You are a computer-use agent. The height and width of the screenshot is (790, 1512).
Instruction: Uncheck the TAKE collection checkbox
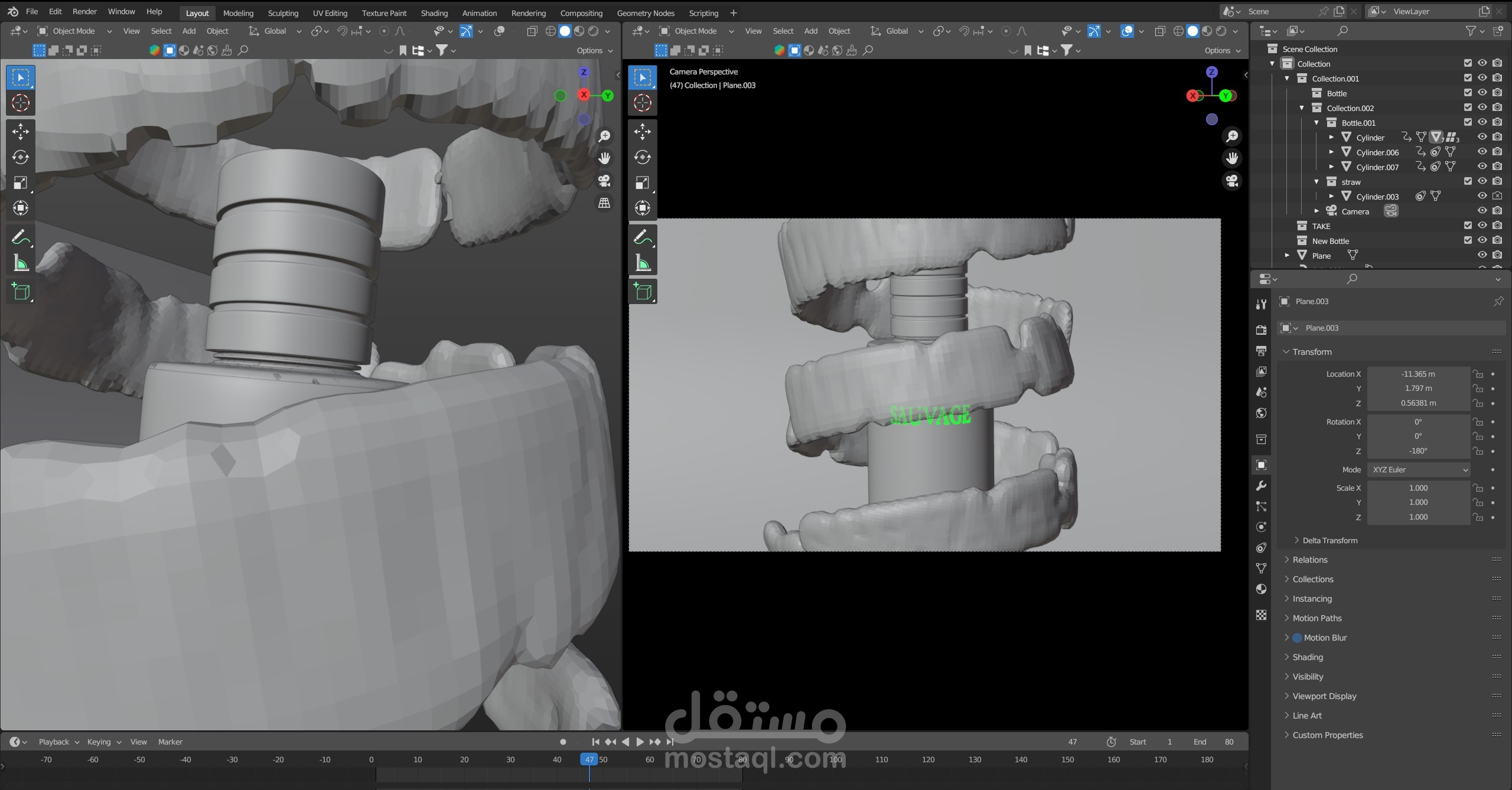pos(1468,226)
